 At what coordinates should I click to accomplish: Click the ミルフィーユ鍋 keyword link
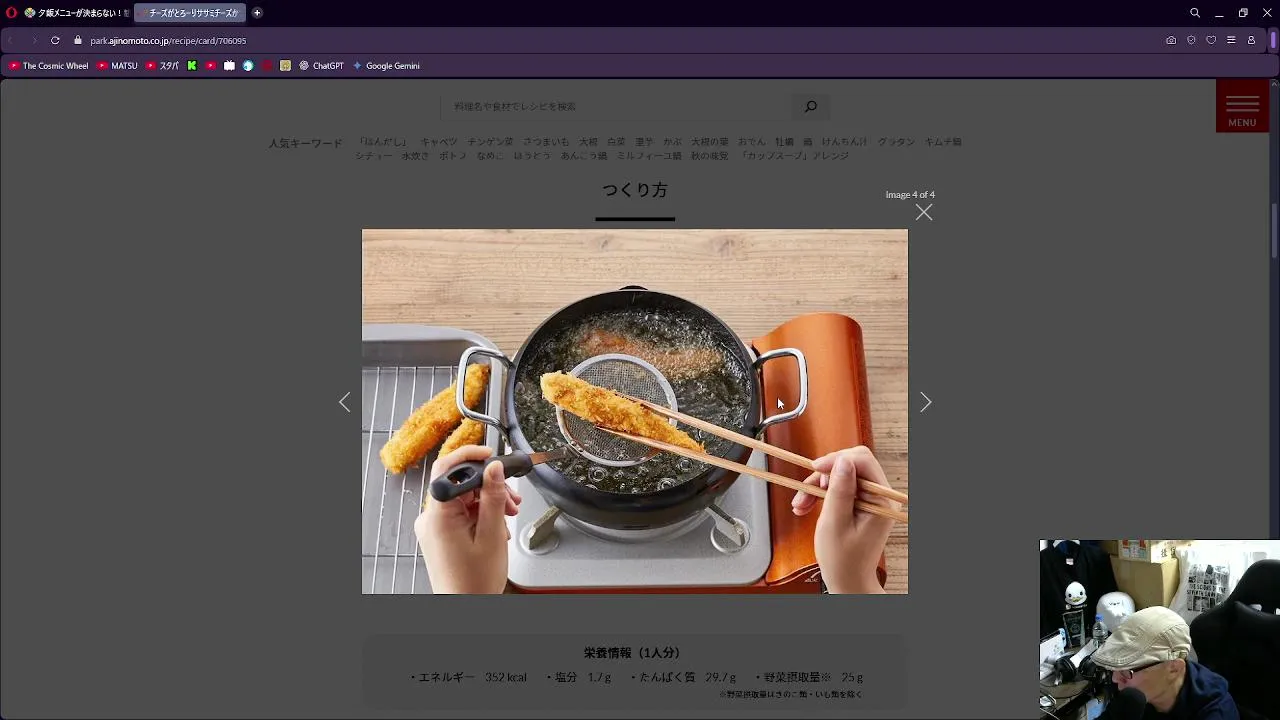point(649,156)
